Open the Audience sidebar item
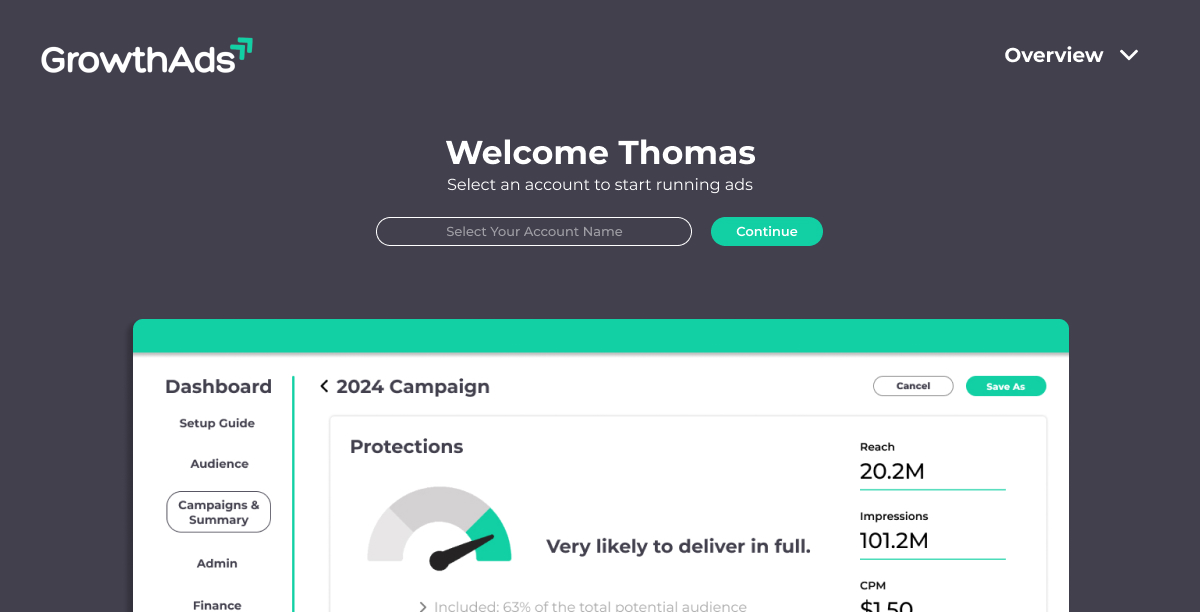Screen dimensions: 1200x612 pyautogui.click(x=219, y=464)
